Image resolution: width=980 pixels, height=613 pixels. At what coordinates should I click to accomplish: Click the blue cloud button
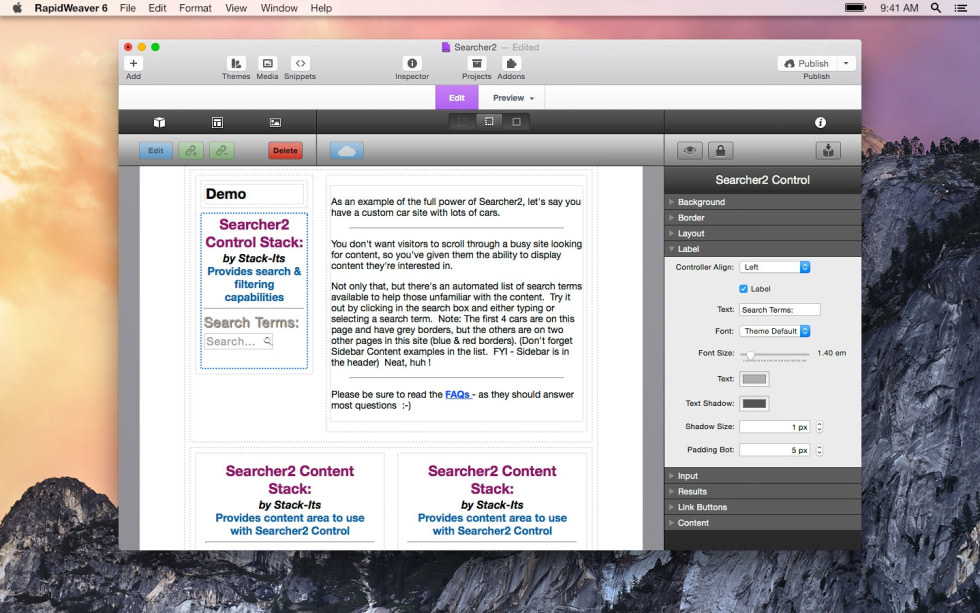[x=347, y=151]
